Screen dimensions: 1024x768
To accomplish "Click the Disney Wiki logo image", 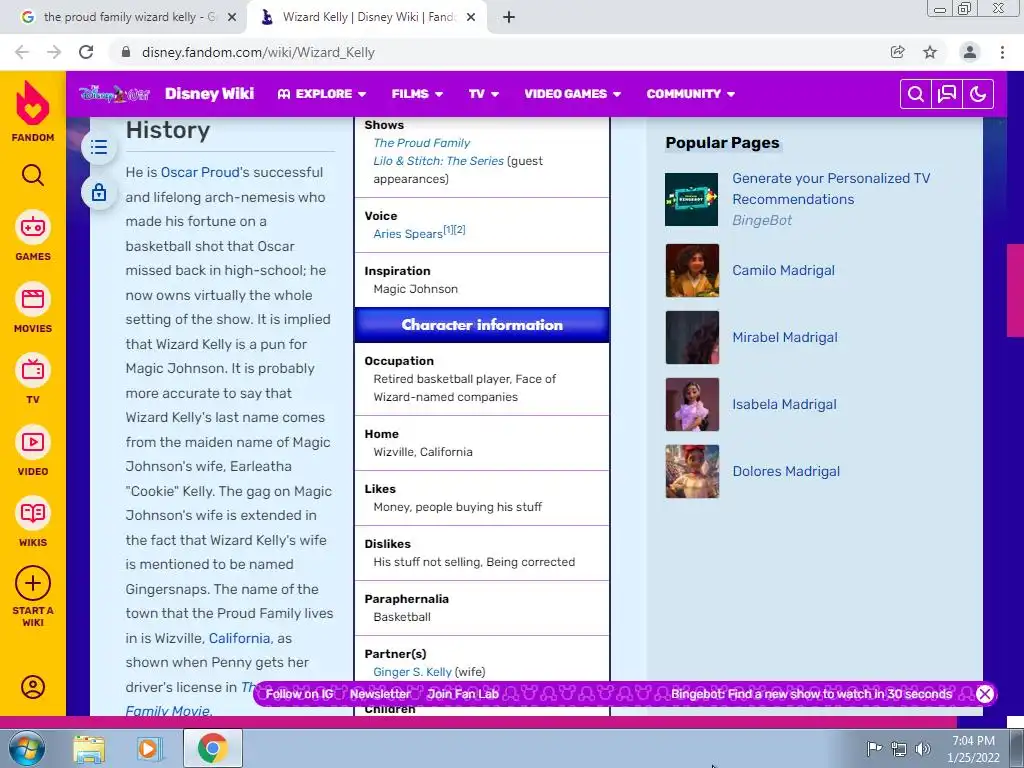I will pyautogui.click(x=115, y=94).
